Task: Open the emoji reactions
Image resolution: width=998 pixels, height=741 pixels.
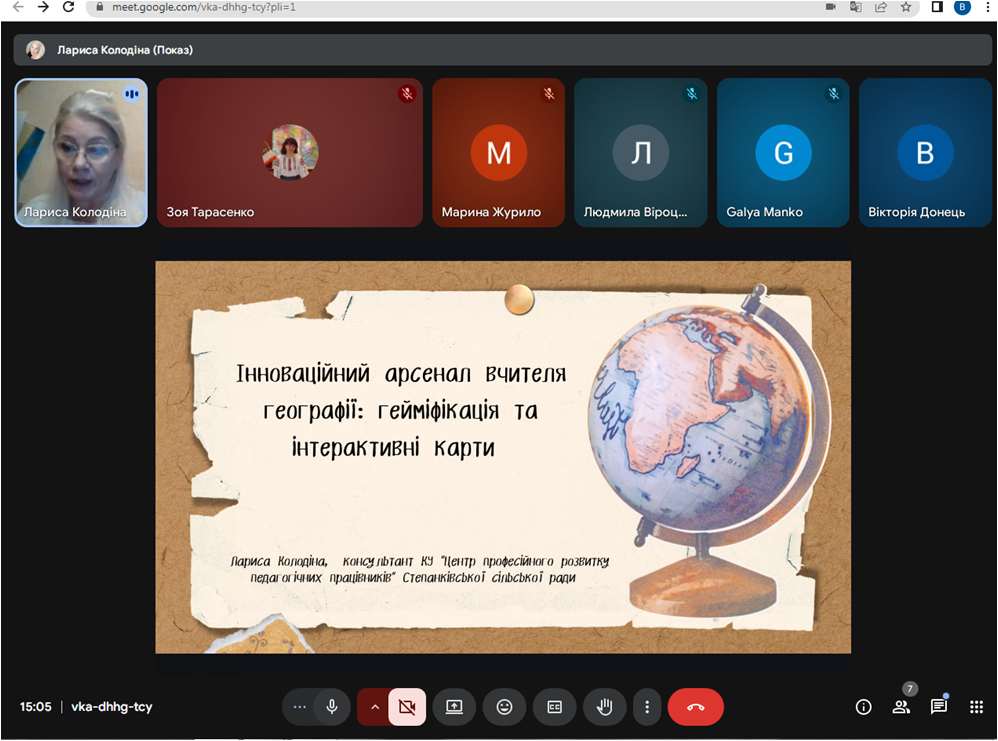Action: point(504,707)
